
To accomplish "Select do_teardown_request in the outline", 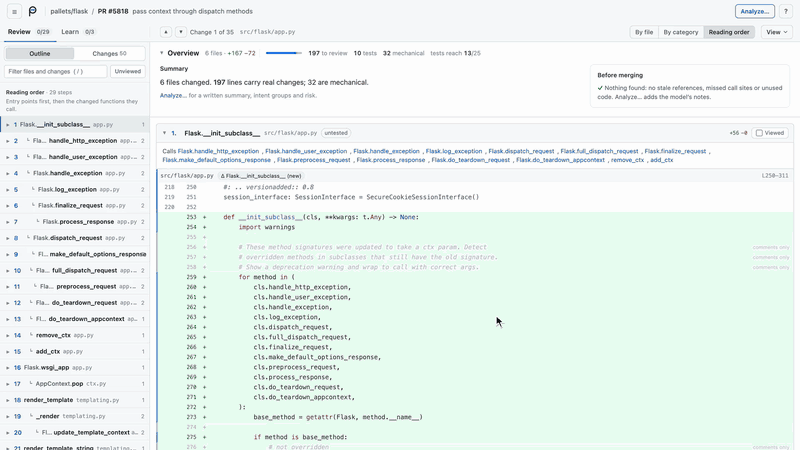I will coord(75,303).
